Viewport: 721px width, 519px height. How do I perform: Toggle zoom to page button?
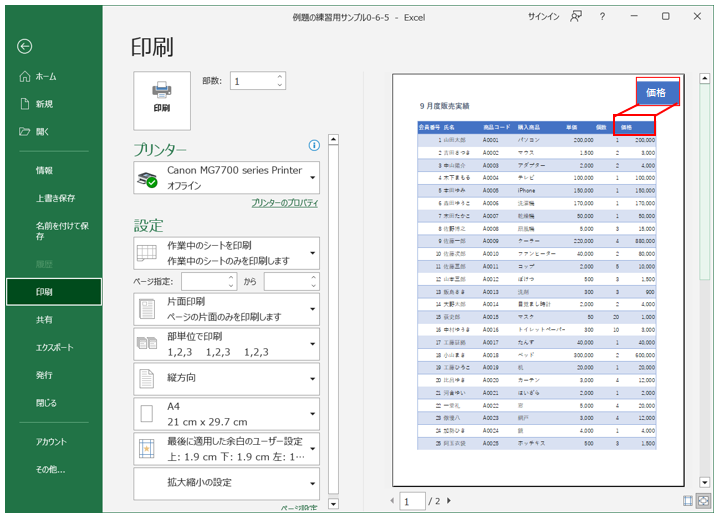704,500
